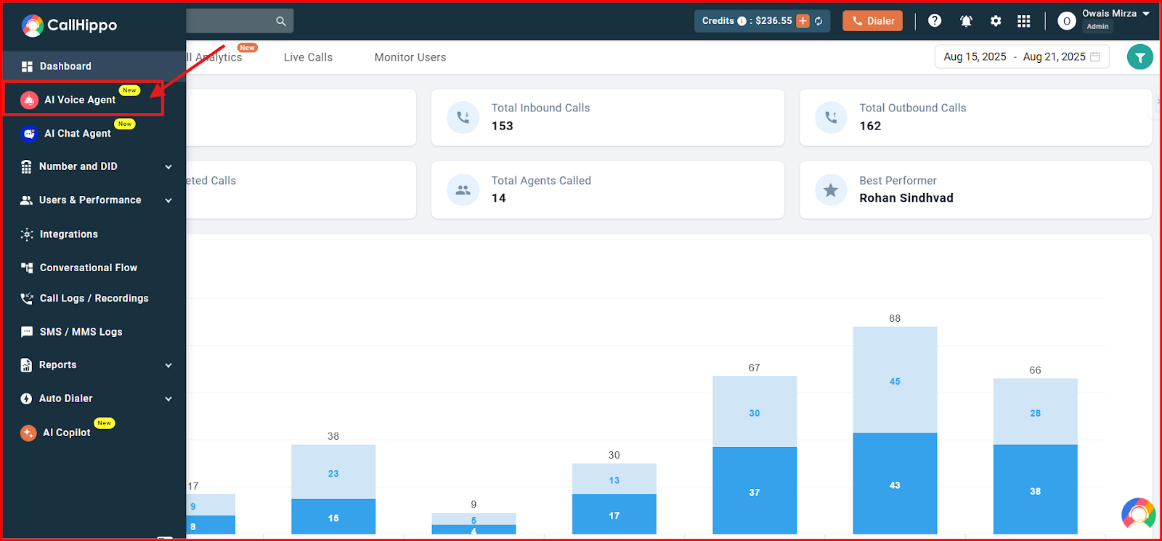Click the dark blue bar segment labeled 43
This screenshot has width=1162, height=541.
coord(894,484)
